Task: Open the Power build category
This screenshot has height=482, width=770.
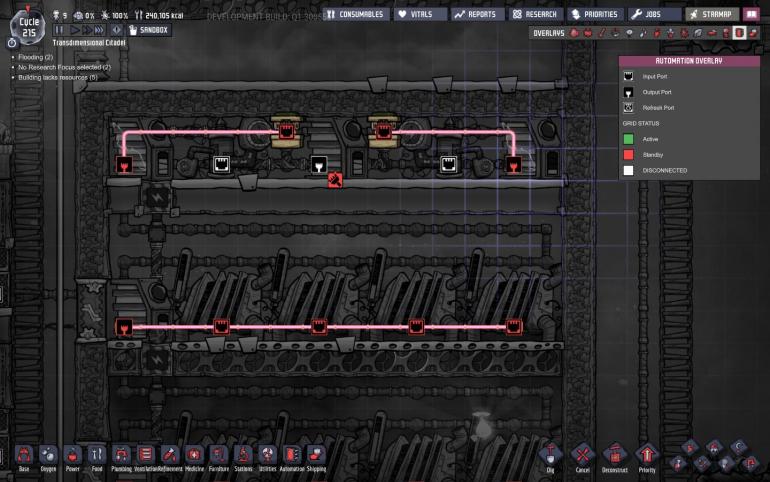Action: pos(72,455)
